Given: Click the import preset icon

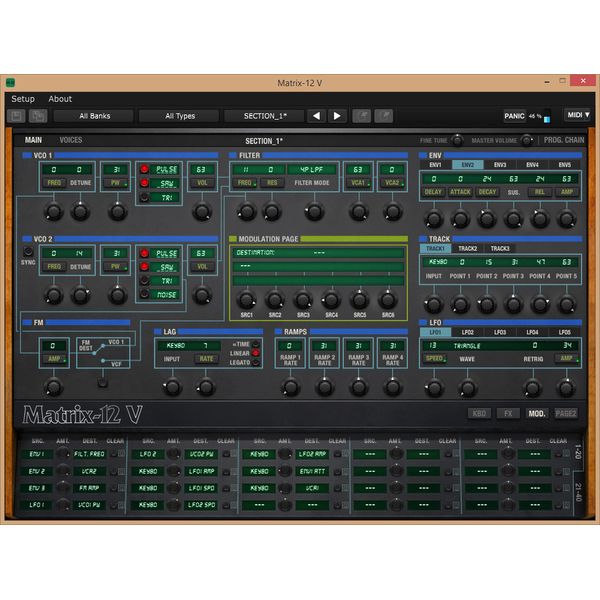Looking at the screenshot, I should tap(362, 116).
